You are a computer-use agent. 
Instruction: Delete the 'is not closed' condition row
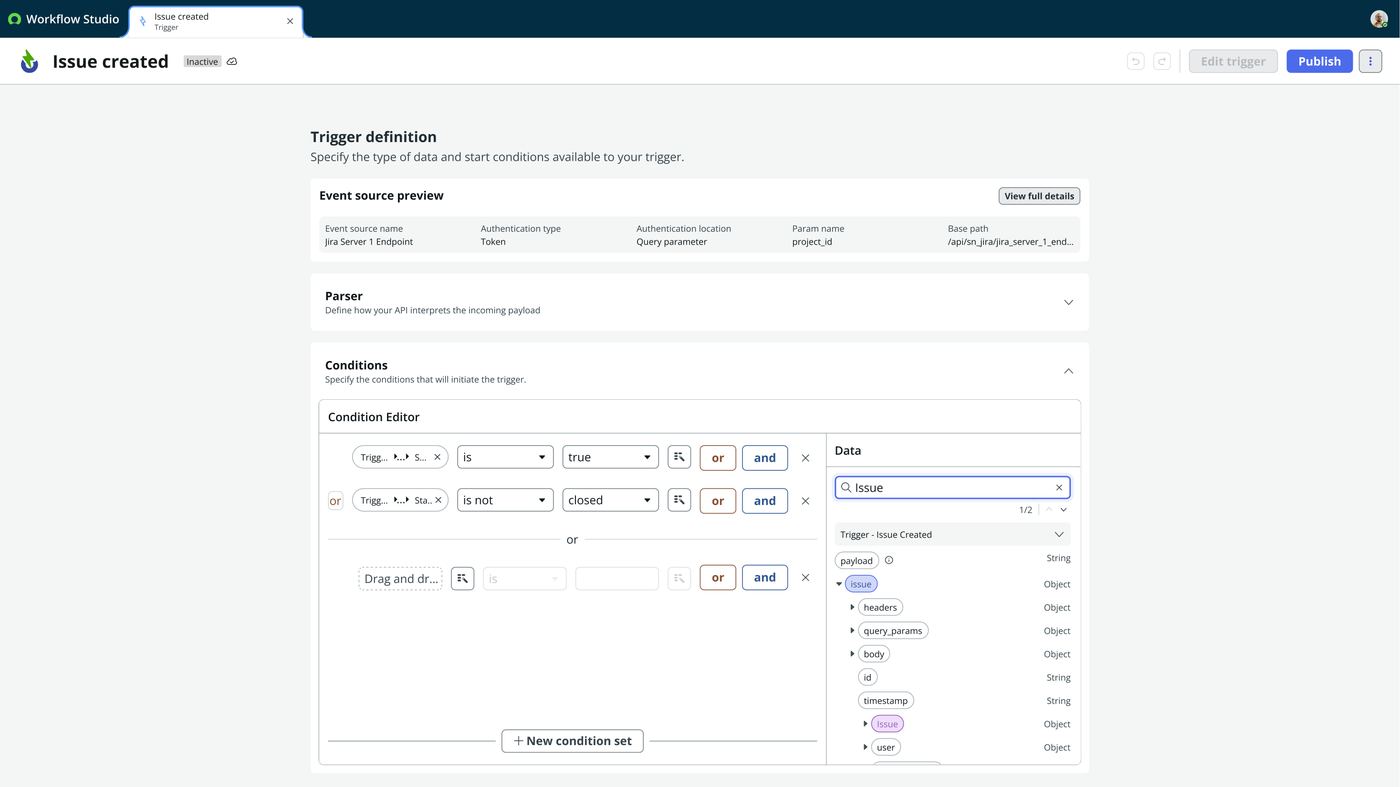click(x=805, y=501)
